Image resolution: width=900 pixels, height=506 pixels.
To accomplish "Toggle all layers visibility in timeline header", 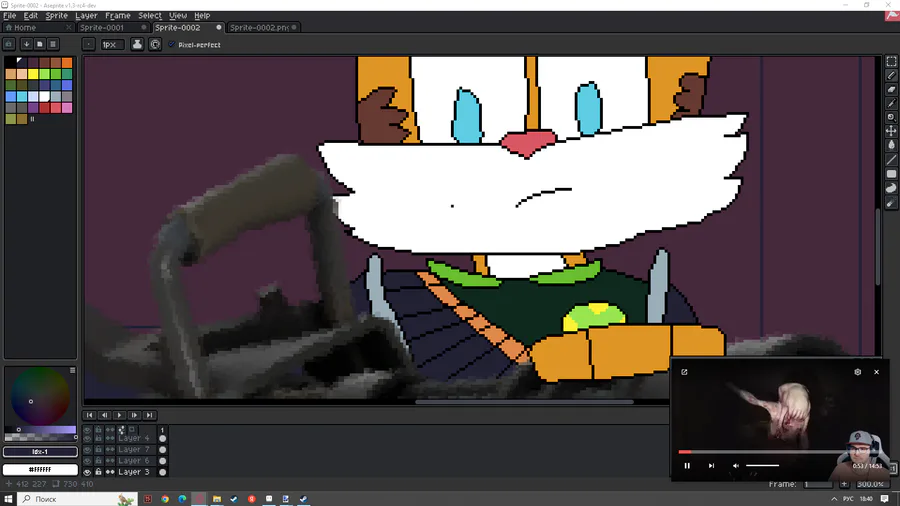I will coord(87,429).
